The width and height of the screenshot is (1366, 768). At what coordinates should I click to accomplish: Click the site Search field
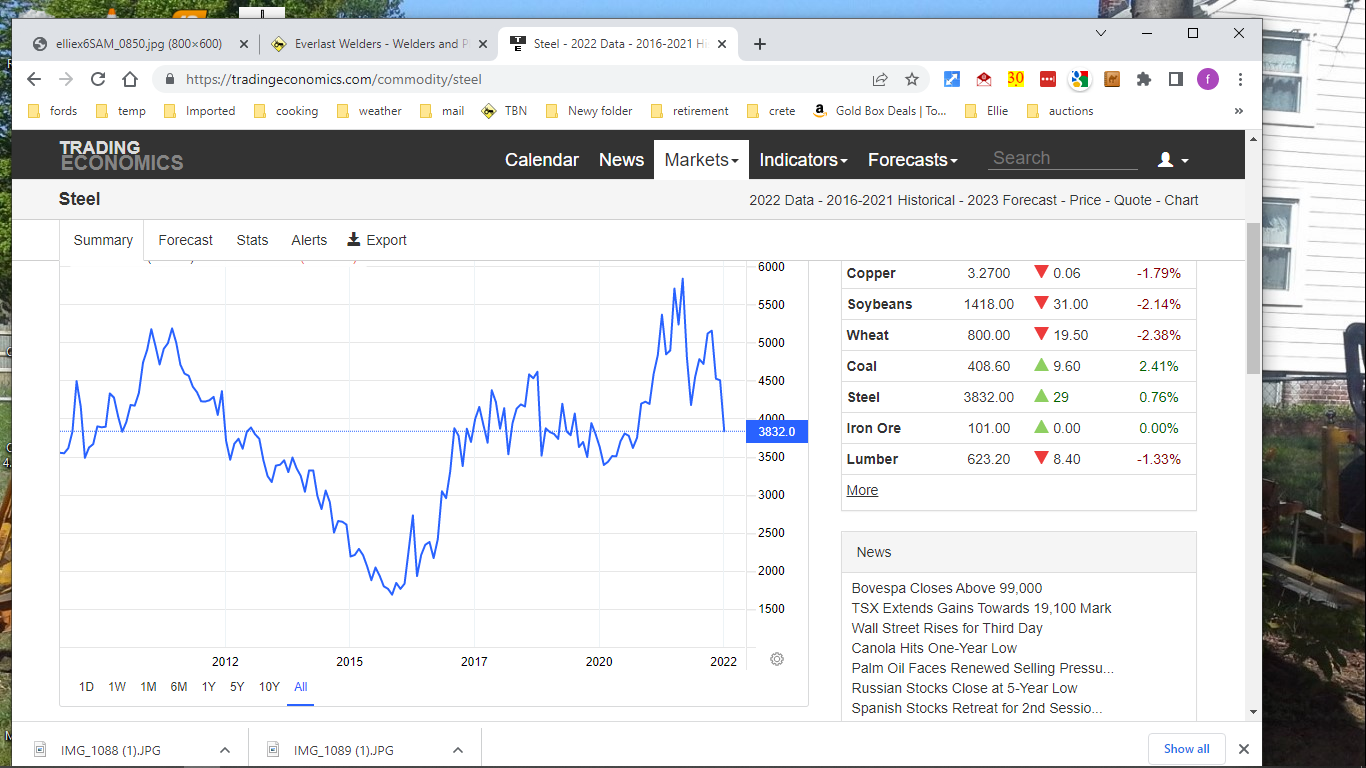pyautogui.click(x=1063, y=158)
